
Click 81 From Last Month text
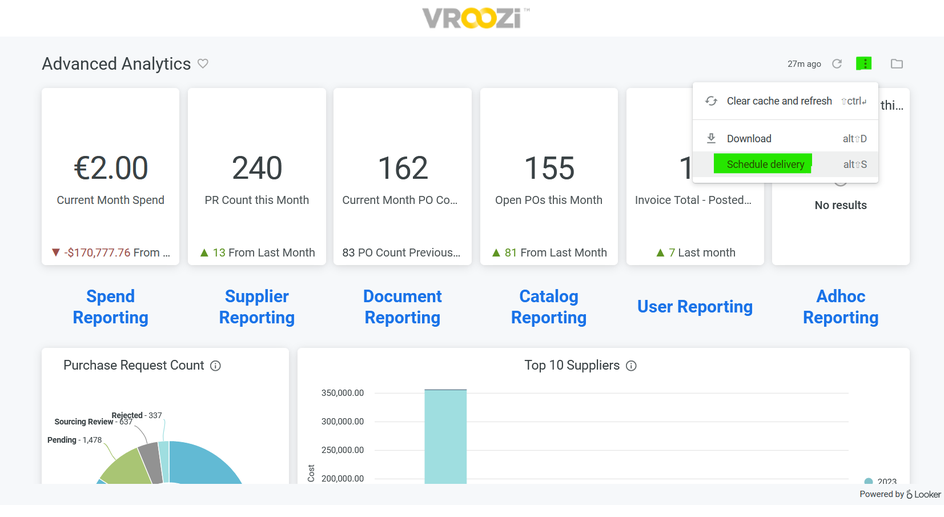coord(550,253)
